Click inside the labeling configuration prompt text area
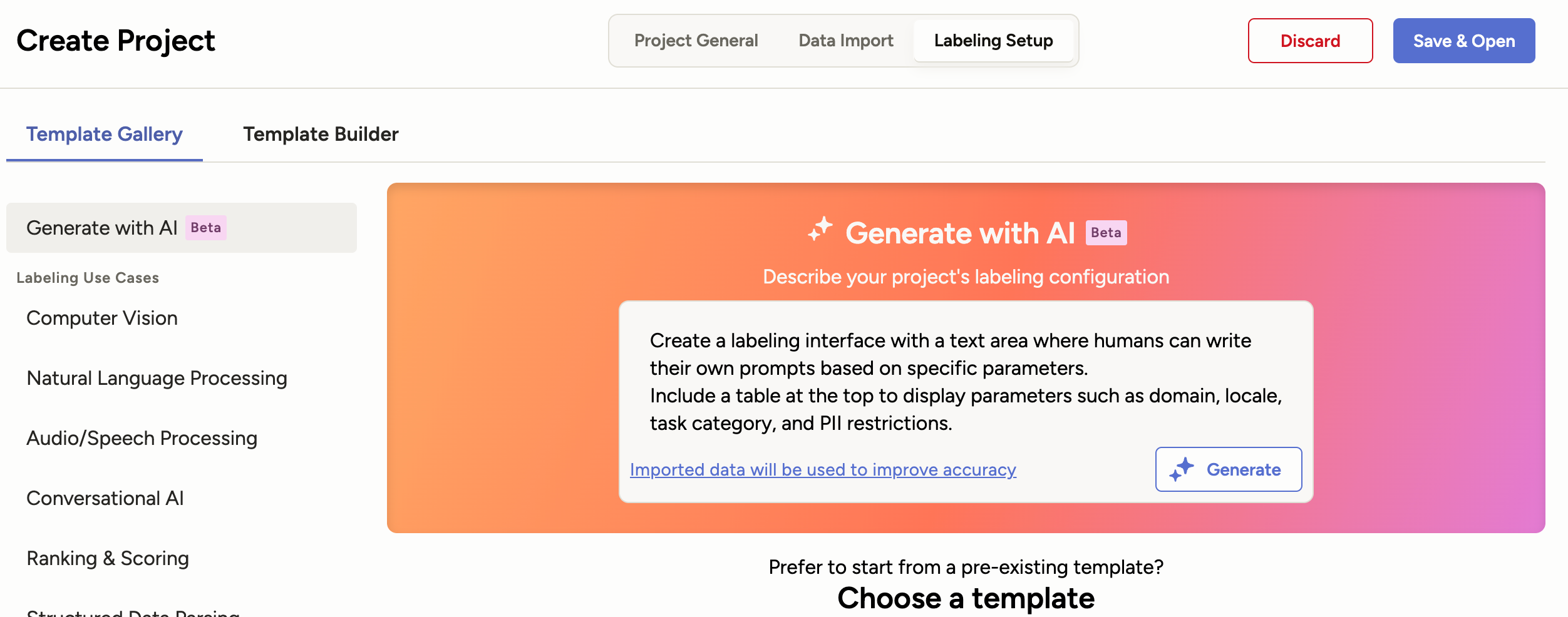1568x617 pixels. 964,382
